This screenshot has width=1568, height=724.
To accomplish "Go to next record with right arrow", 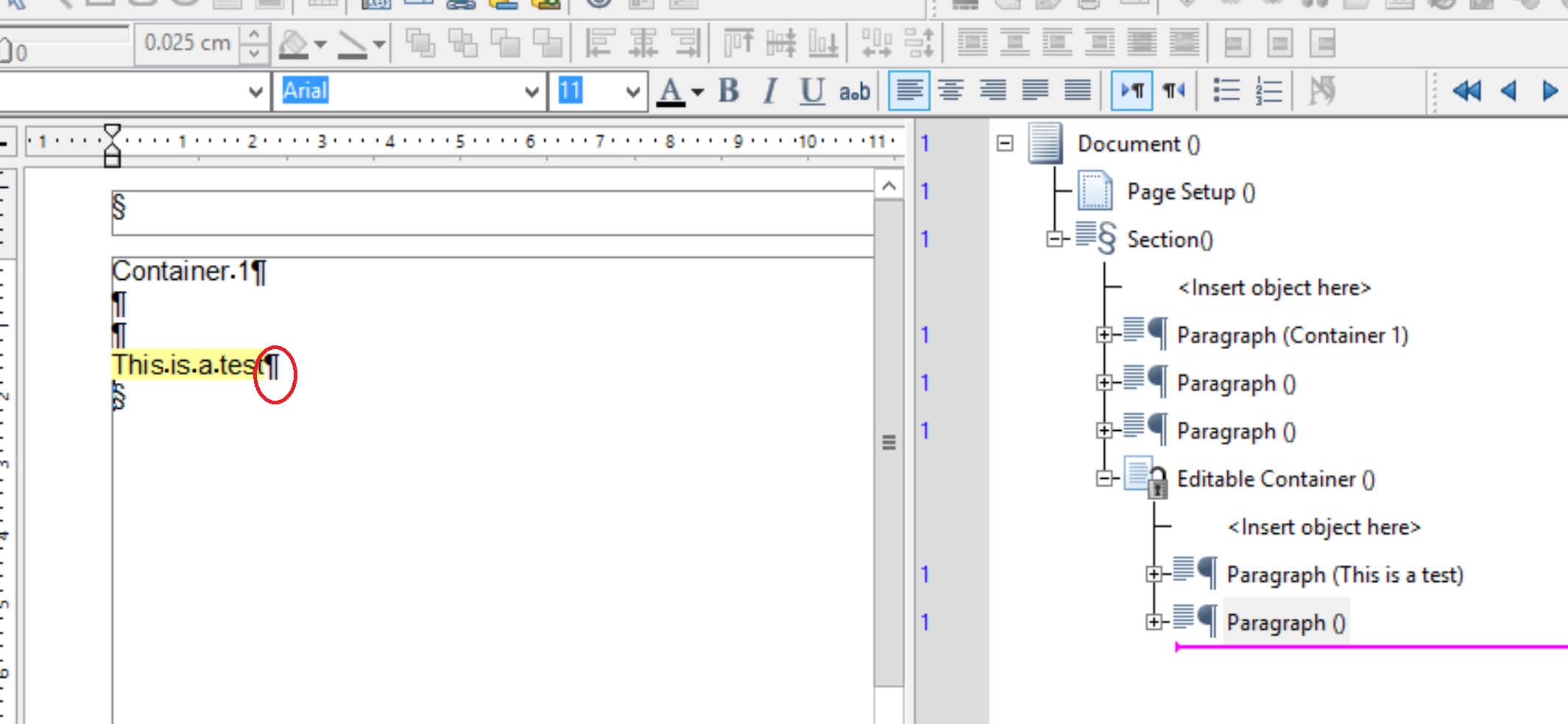I will pos(1550,91).
